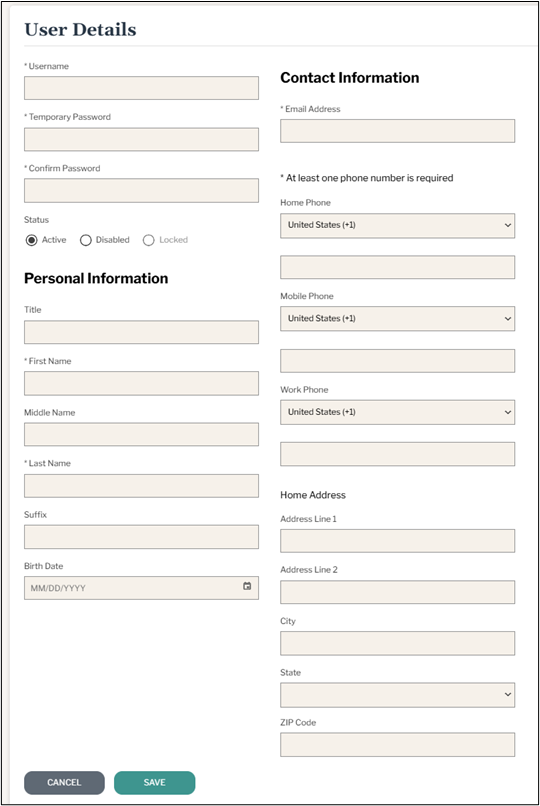
Task: Choose the Disabled status radio option
Action: [x=86, y=240]
